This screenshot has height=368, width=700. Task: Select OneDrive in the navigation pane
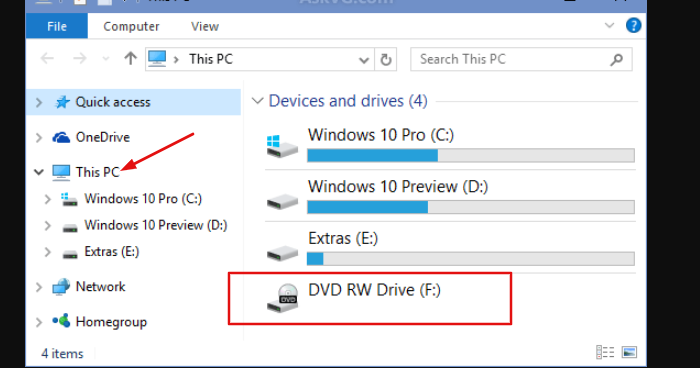[103, 137]
